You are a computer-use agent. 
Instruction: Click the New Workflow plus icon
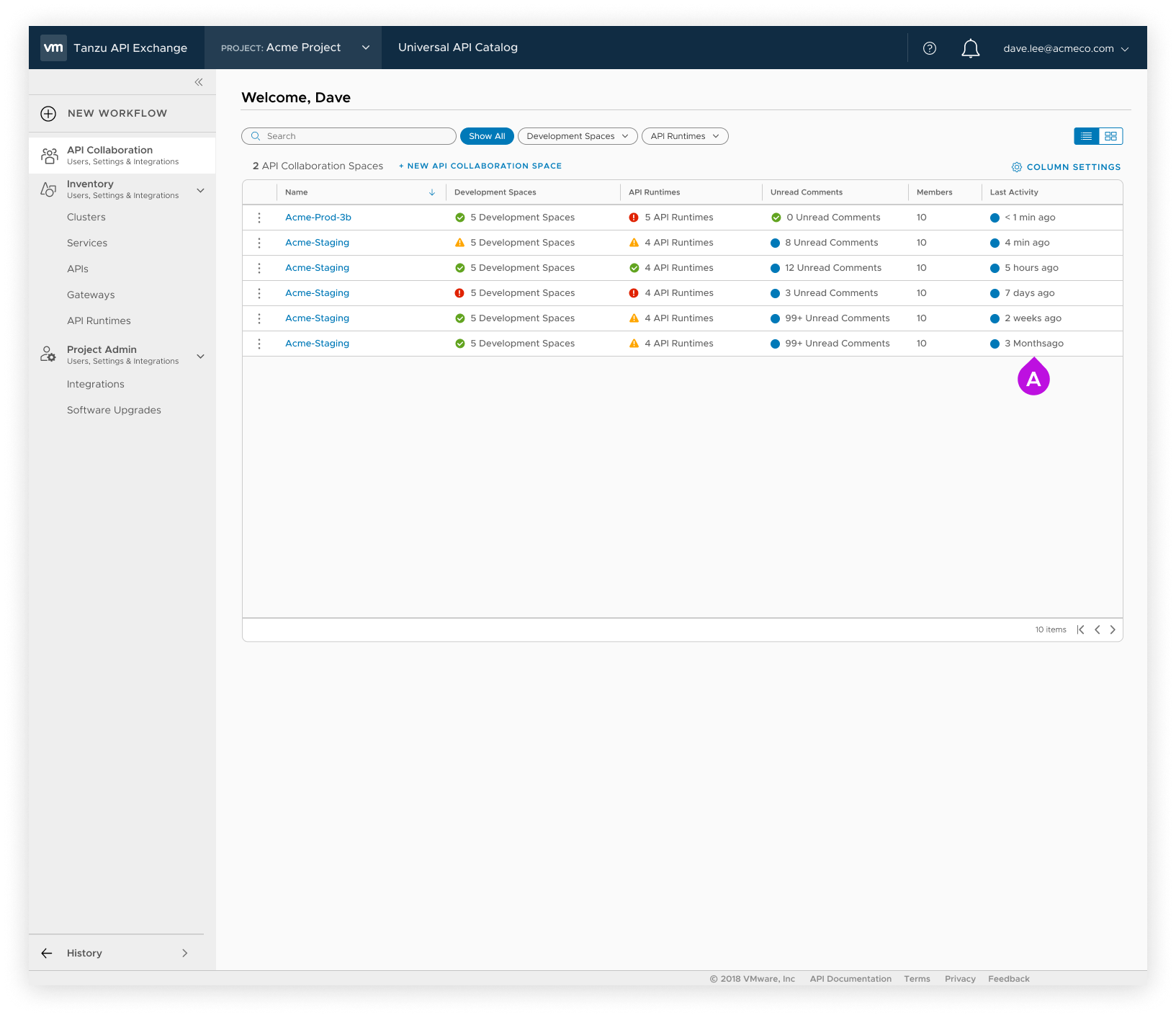[x=48, y=114]
